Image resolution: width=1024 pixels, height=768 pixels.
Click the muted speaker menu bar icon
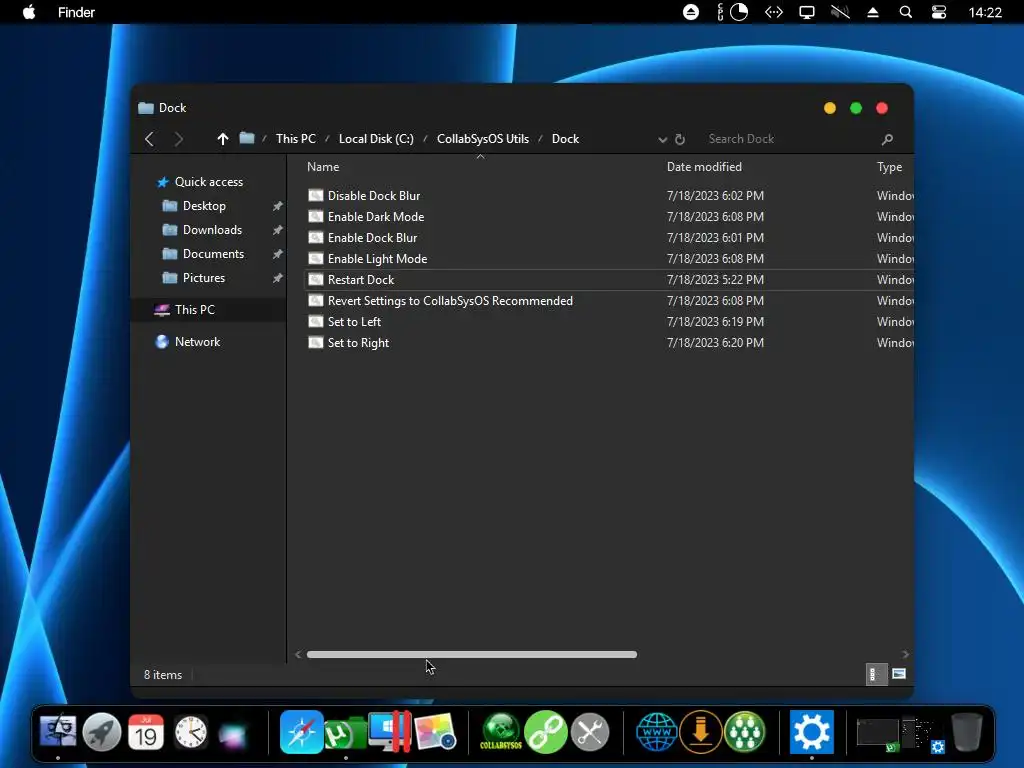click(840, 12)
